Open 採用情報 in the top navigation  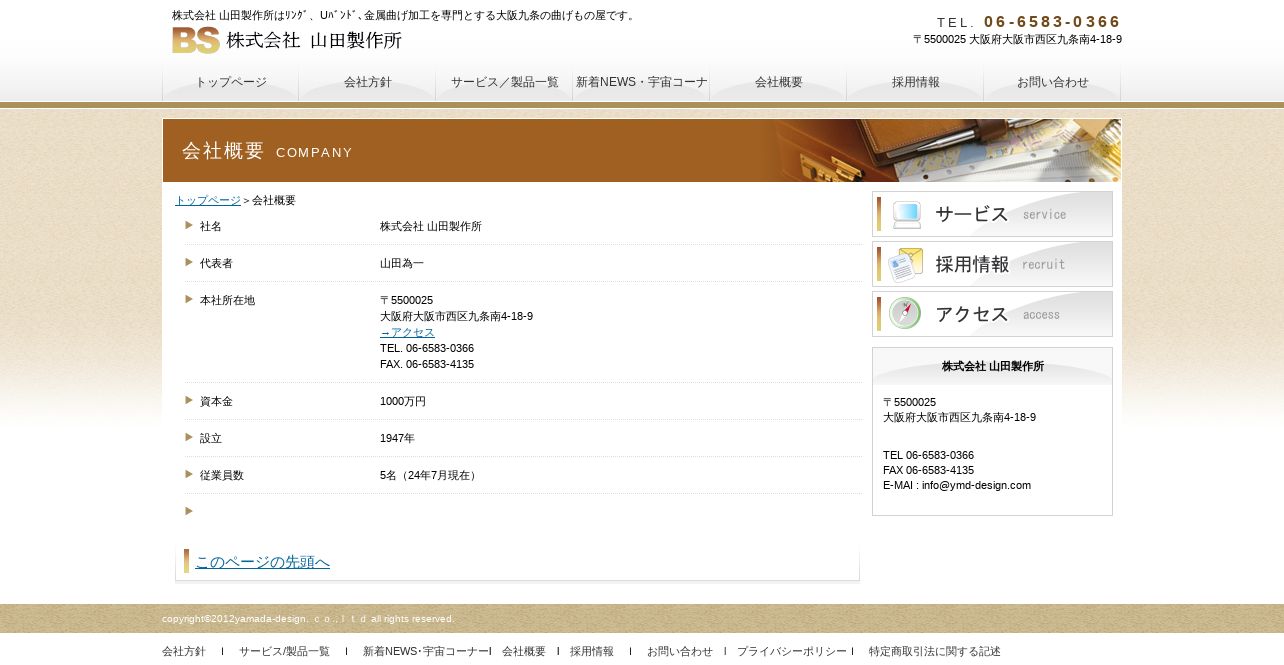pyautogui.click(x=916, y=82)
